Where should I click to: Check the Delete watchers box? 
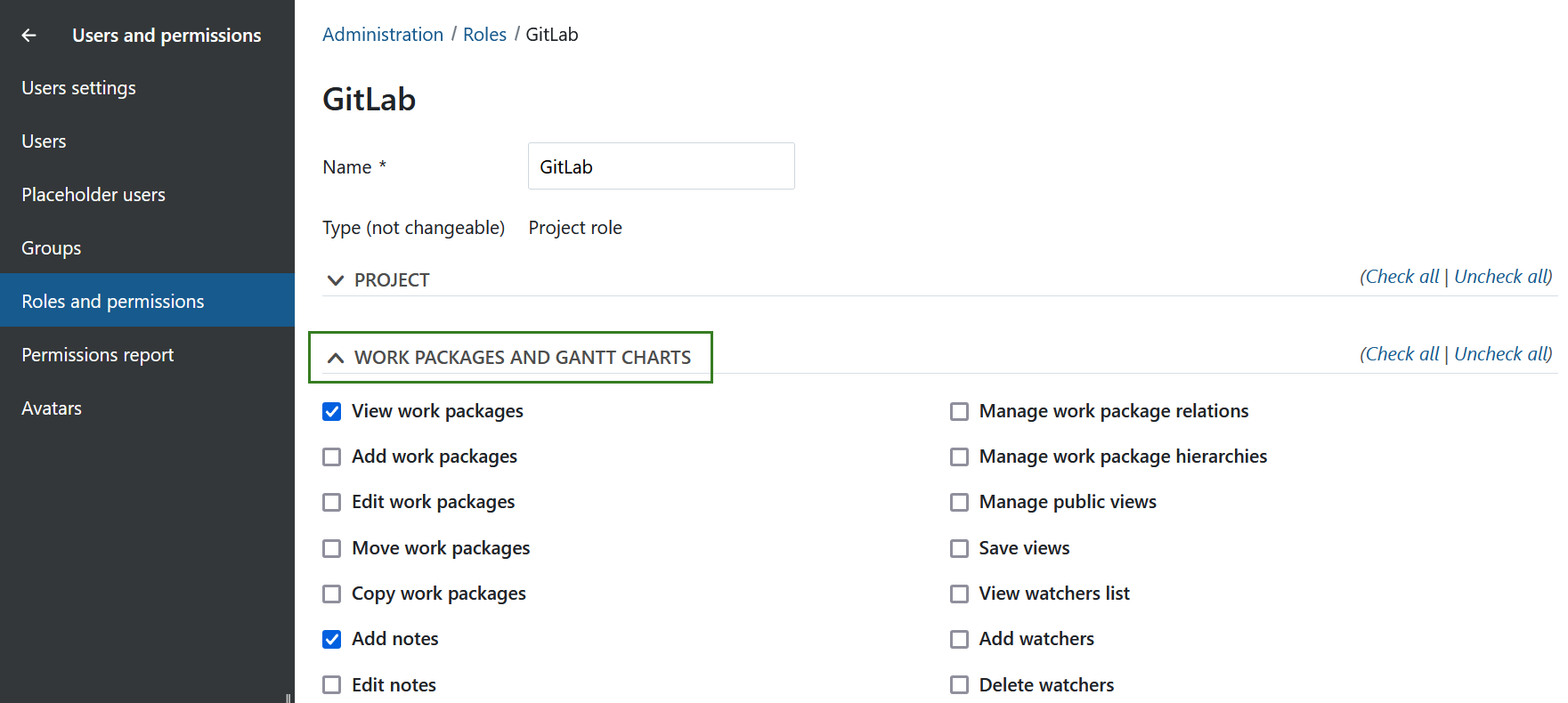pyautogui.click(x=959, y=685)
